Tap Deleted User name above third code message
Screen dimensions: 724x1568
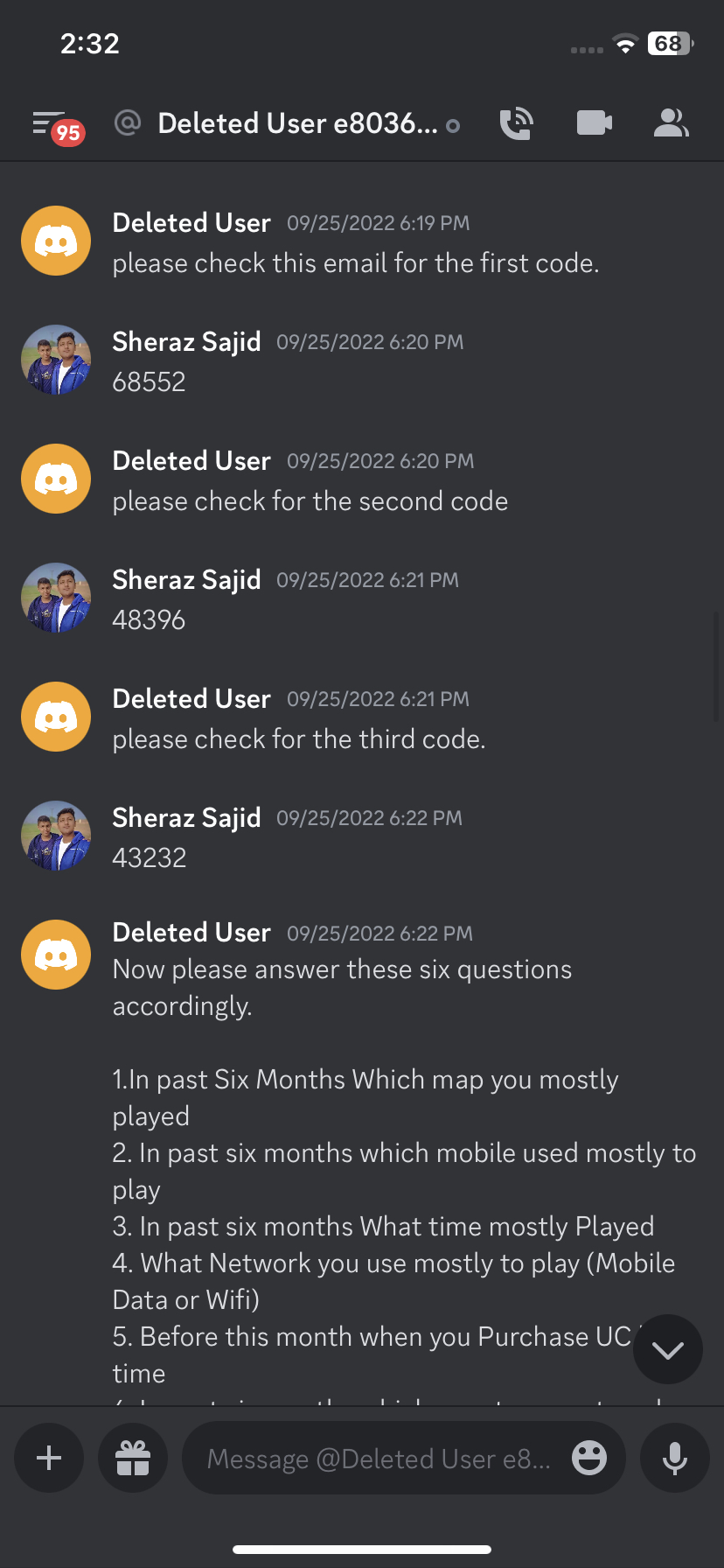pyautogui.click(x=191, y=698)
